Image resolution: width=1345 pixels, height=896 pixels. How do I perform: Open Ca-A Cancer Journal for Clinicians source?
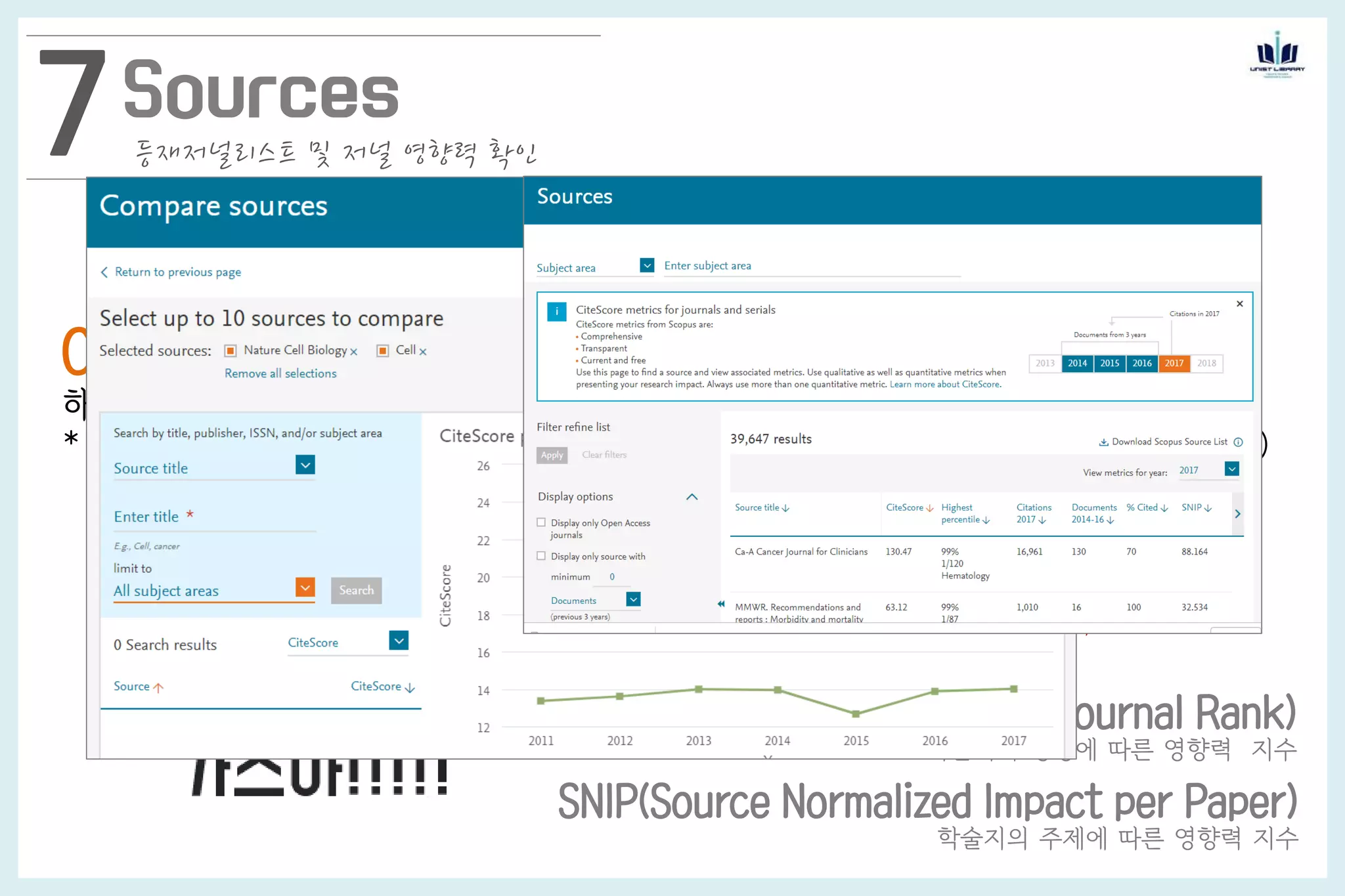tap(801, 552)
